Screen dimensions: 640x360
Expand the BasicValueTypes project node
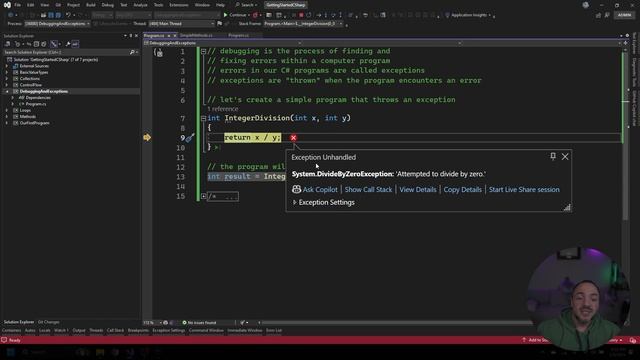point(7,72)
